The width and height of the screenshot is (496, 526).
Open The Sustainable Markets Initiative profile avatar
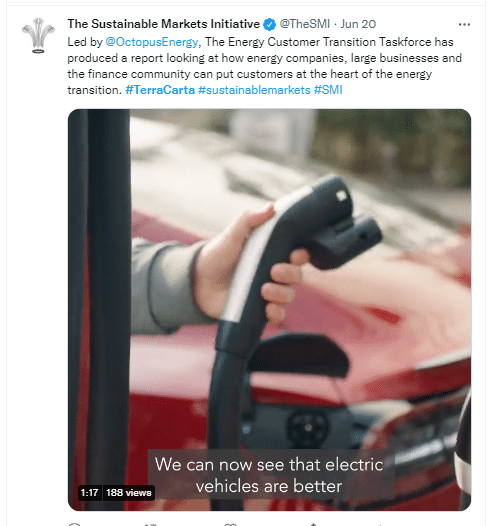click(x=38, y=36)
